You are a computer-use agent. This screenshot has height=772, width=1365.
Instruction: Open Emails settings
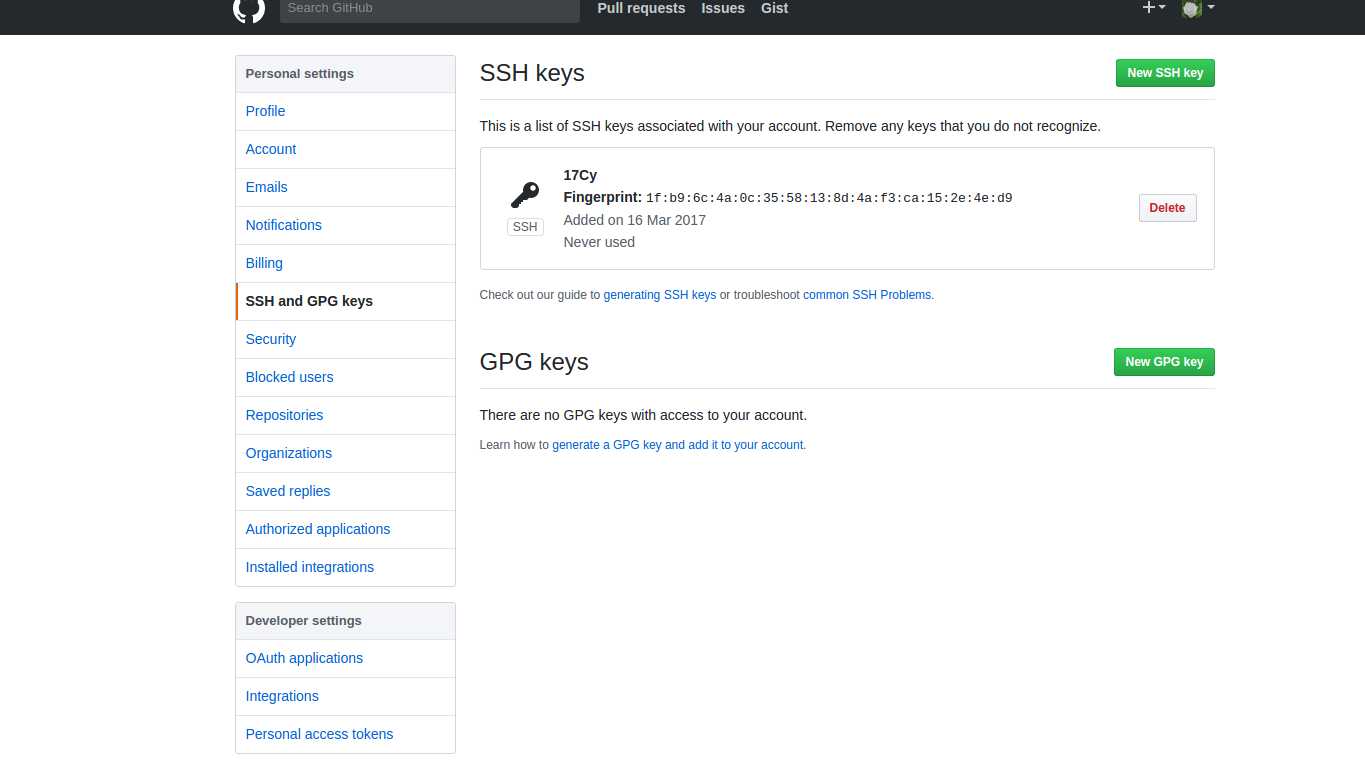(x=345, y=187)
